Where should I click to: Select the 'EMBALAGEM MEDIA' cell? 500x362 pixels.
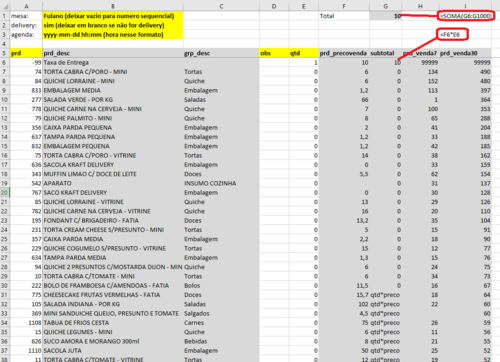tap(113, 91)
